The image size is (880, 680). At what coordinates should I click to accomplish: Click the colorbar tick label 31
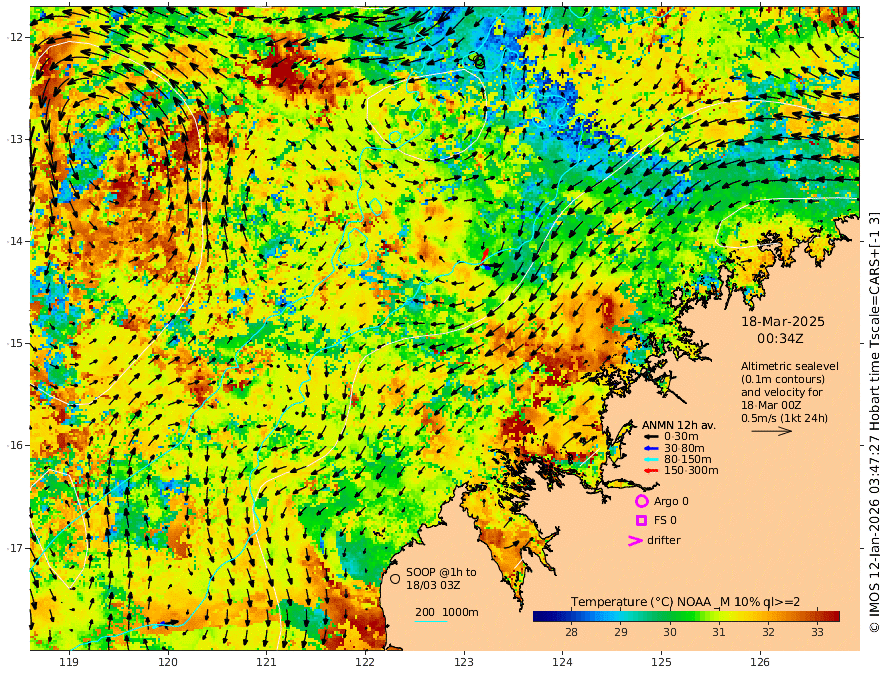tap(719, 632)
